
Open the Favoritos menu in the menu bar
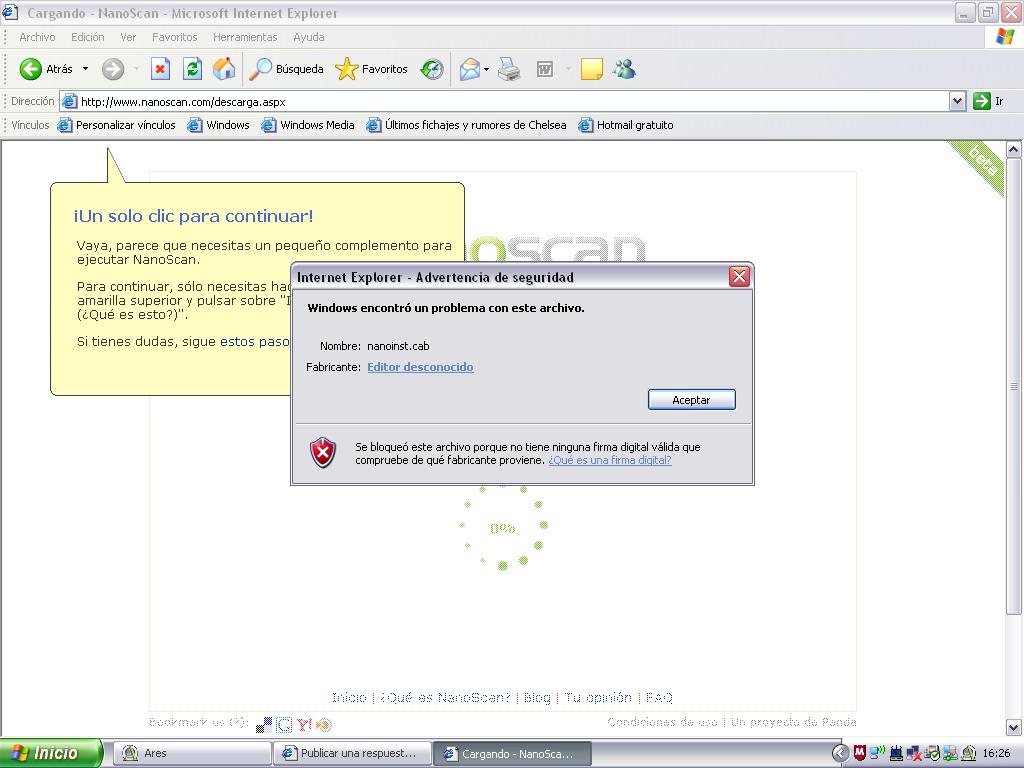coord(174,37)
